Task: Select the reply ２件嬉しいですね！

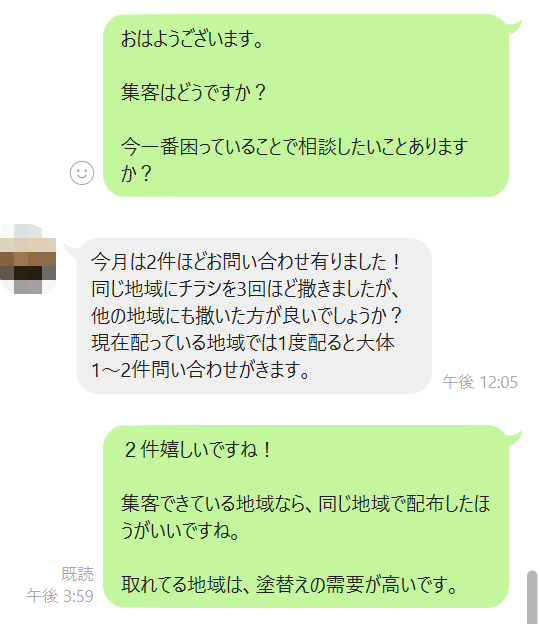Action: point(197,450)
